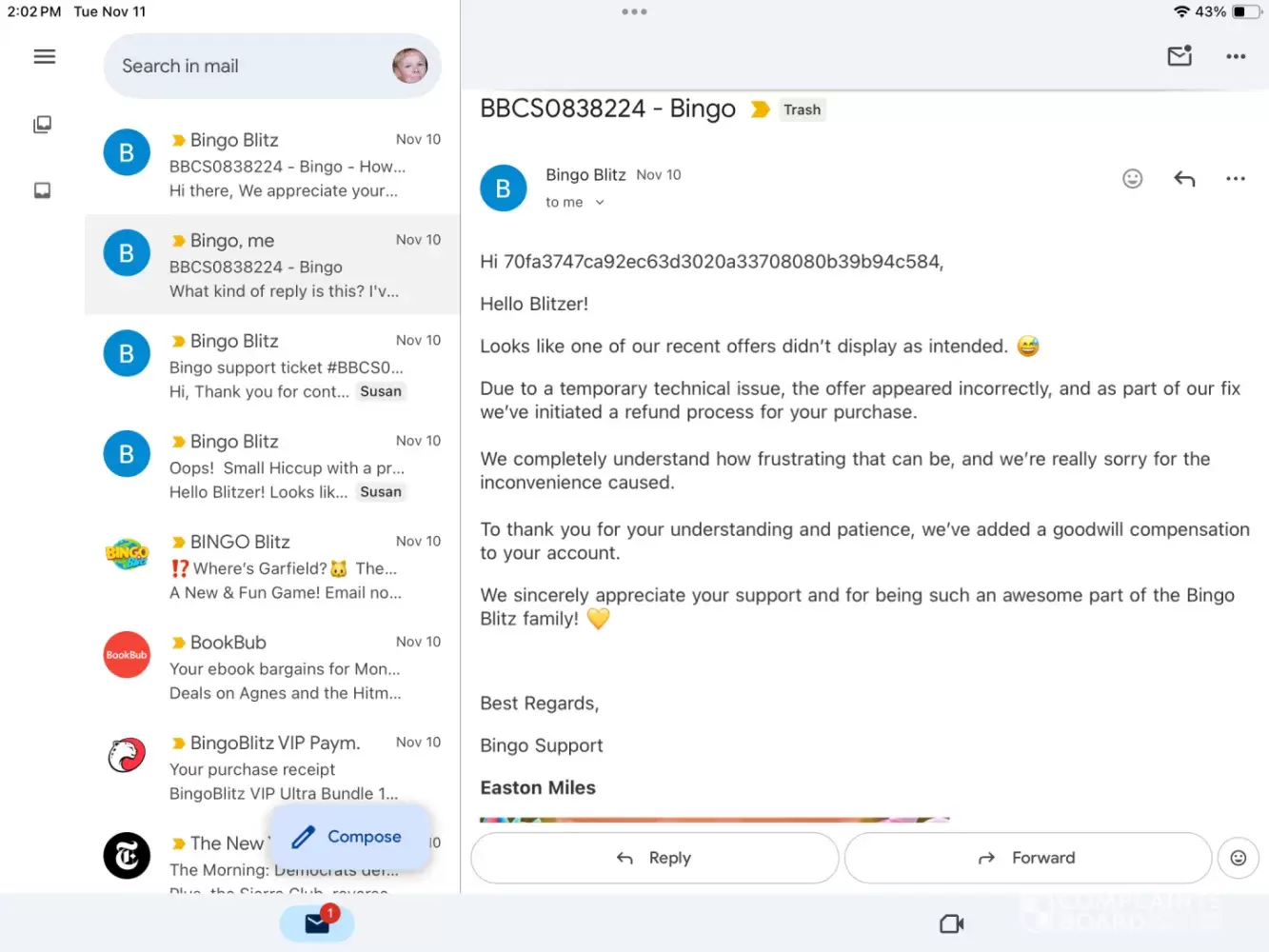1269x952 pixels.
Task: Start a new email with Compose
Action: (348, 837)
